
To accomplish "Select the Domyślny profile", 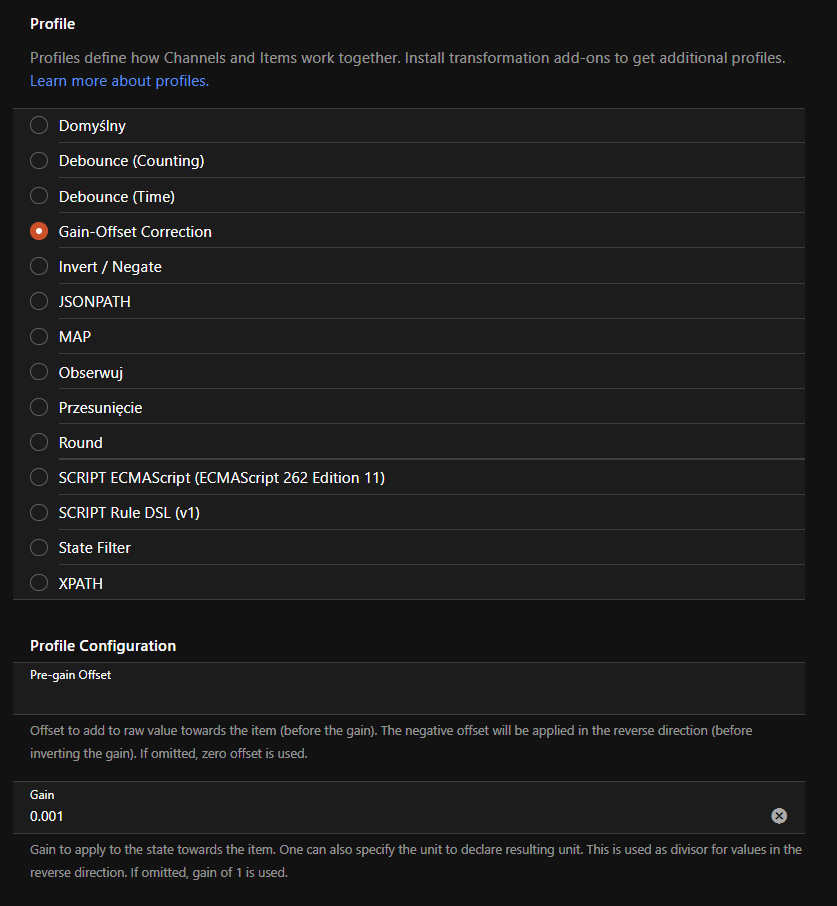I will [39, 126].
